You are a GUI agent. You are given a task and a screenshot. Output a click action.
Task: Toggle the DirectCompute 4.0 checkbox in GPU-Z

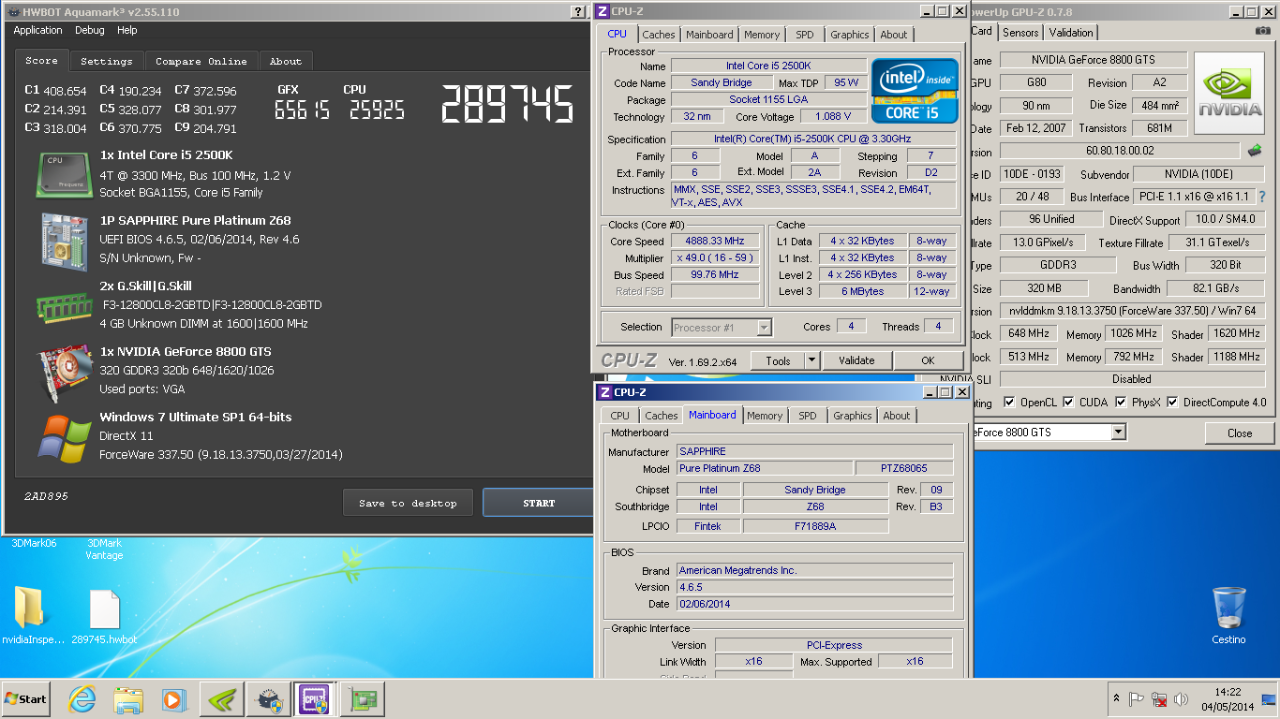(x=1172, y=402)
